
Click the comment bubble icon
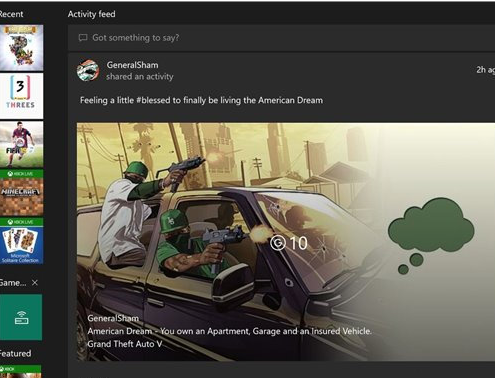tap(83, 38)
